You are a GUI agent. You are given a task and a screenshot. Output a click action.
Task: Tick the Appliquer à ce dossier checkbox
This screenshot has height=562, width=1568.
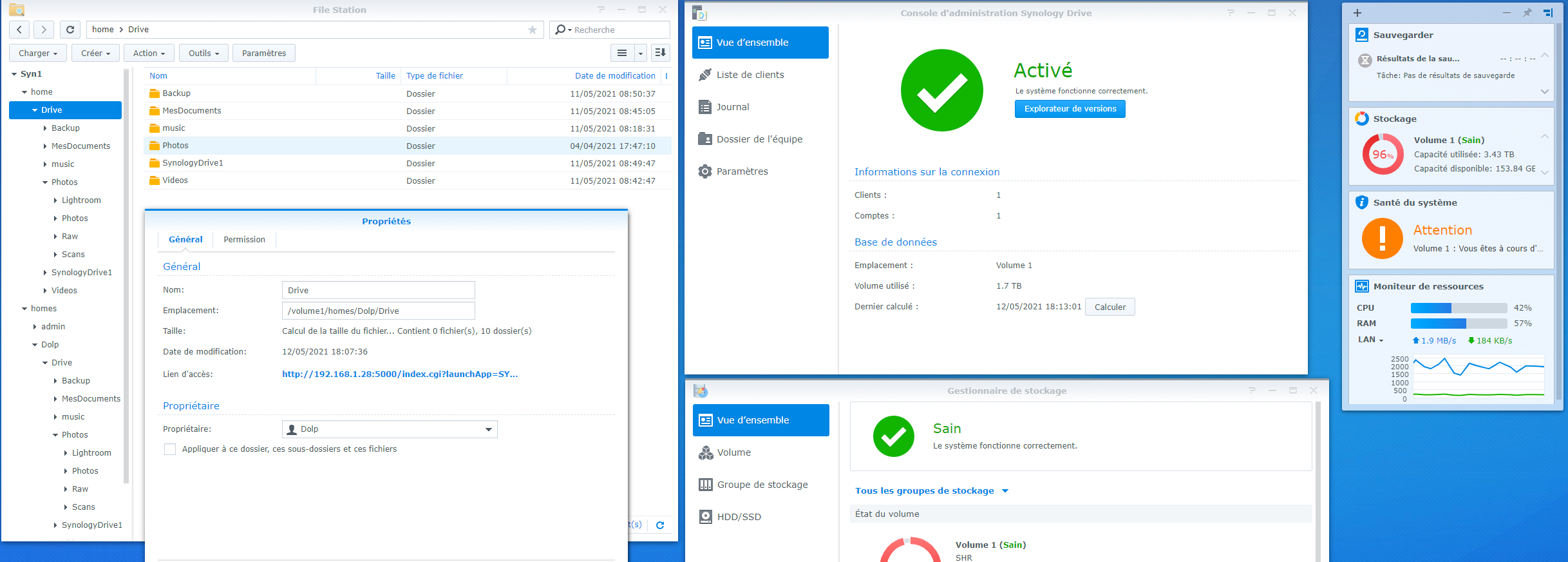pos(170,449)
